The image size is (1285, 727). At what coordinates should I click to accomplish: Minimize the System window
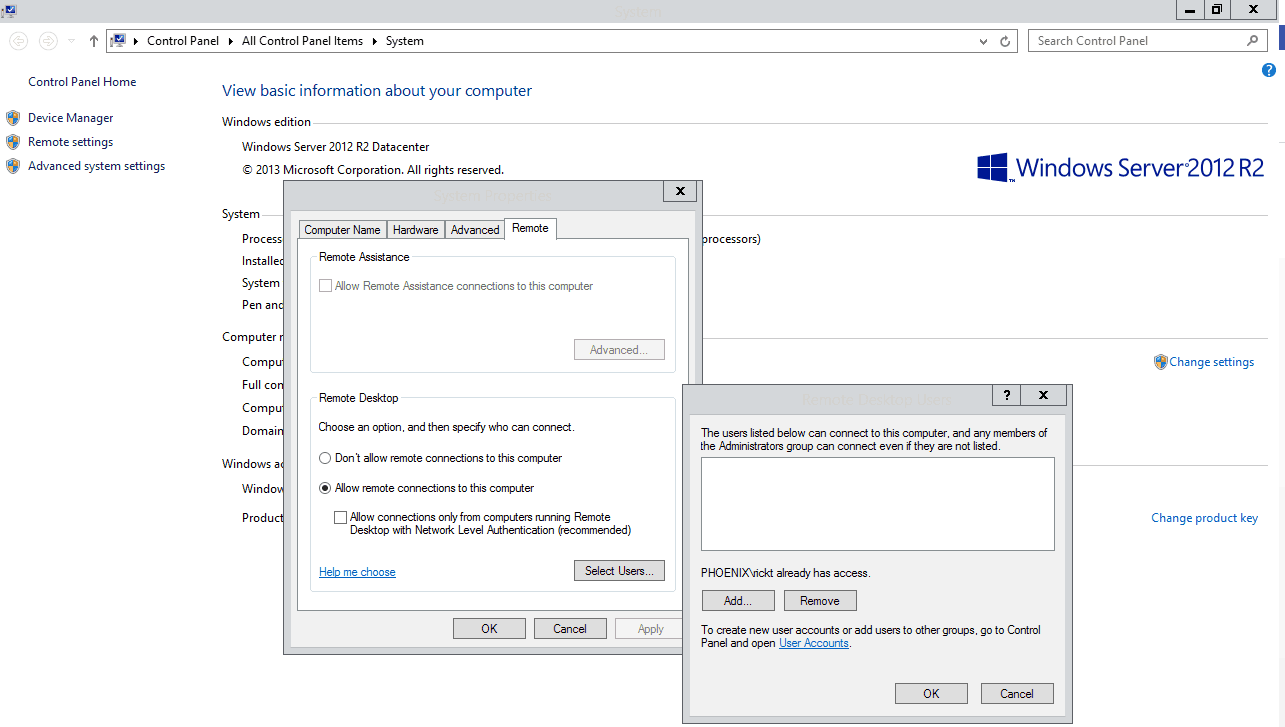(x=1188, y=9)
